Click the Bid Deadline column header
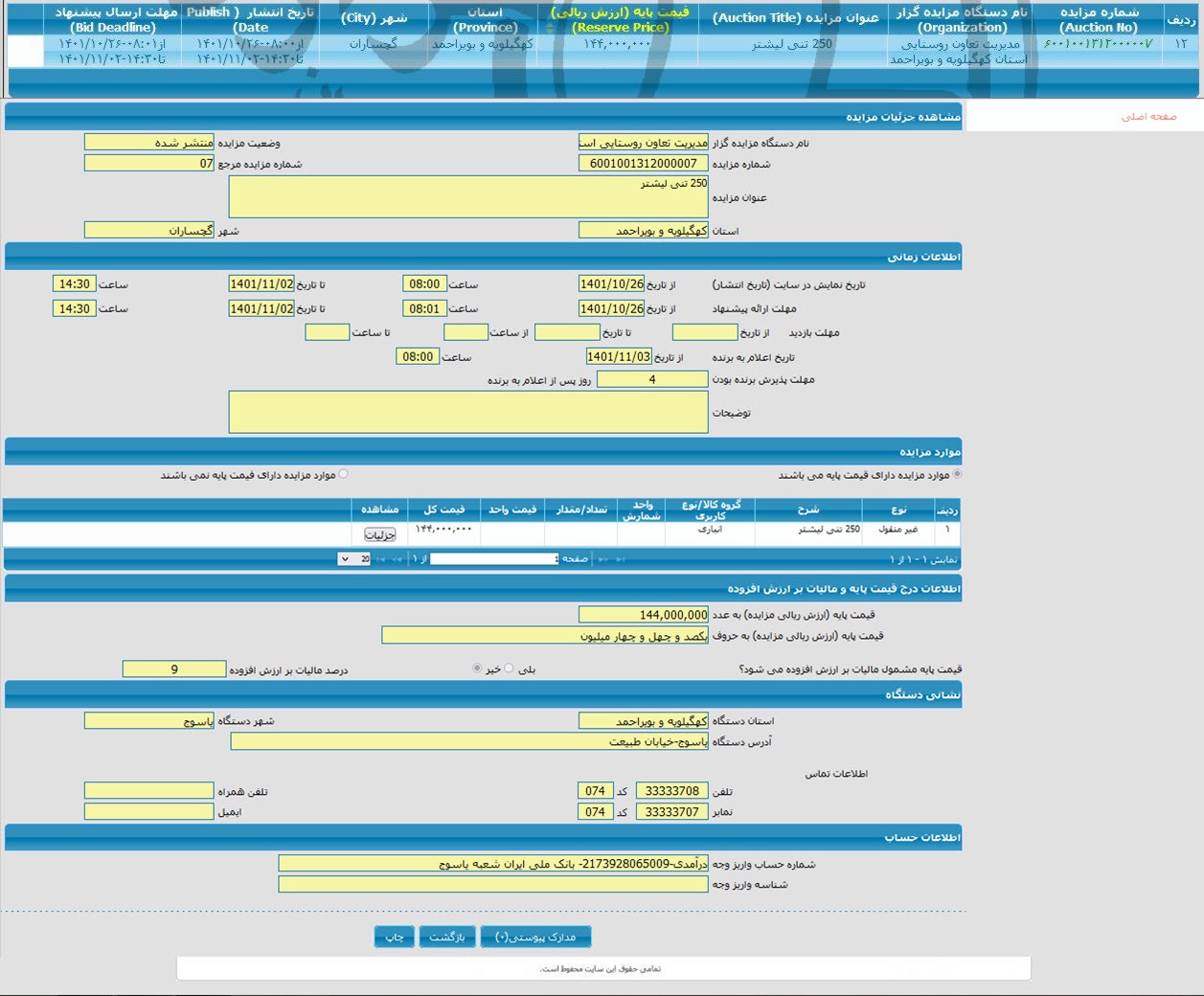 114,19
